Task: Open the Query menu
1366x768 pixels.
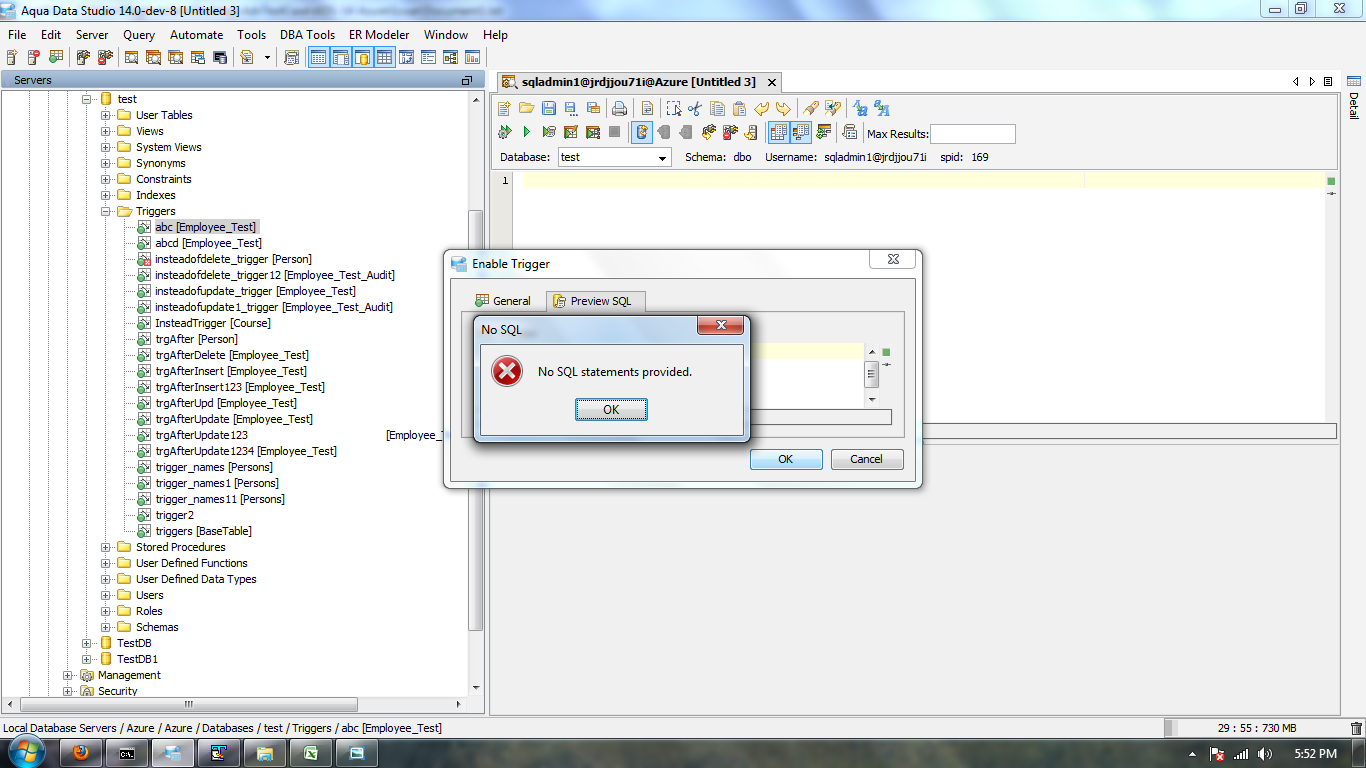Action: pyautogui.click(x=139, y=34)
